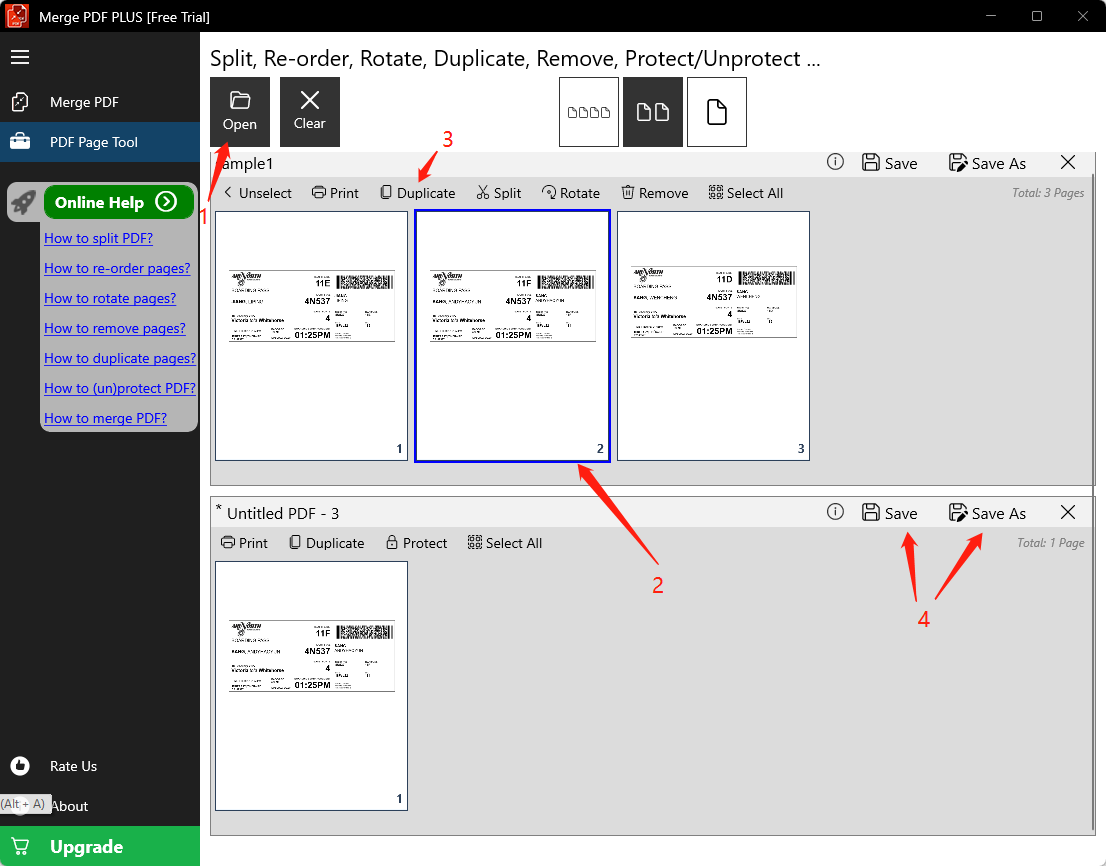Show info for the sample1 document

pyautogui.click(x=835, y=163)
